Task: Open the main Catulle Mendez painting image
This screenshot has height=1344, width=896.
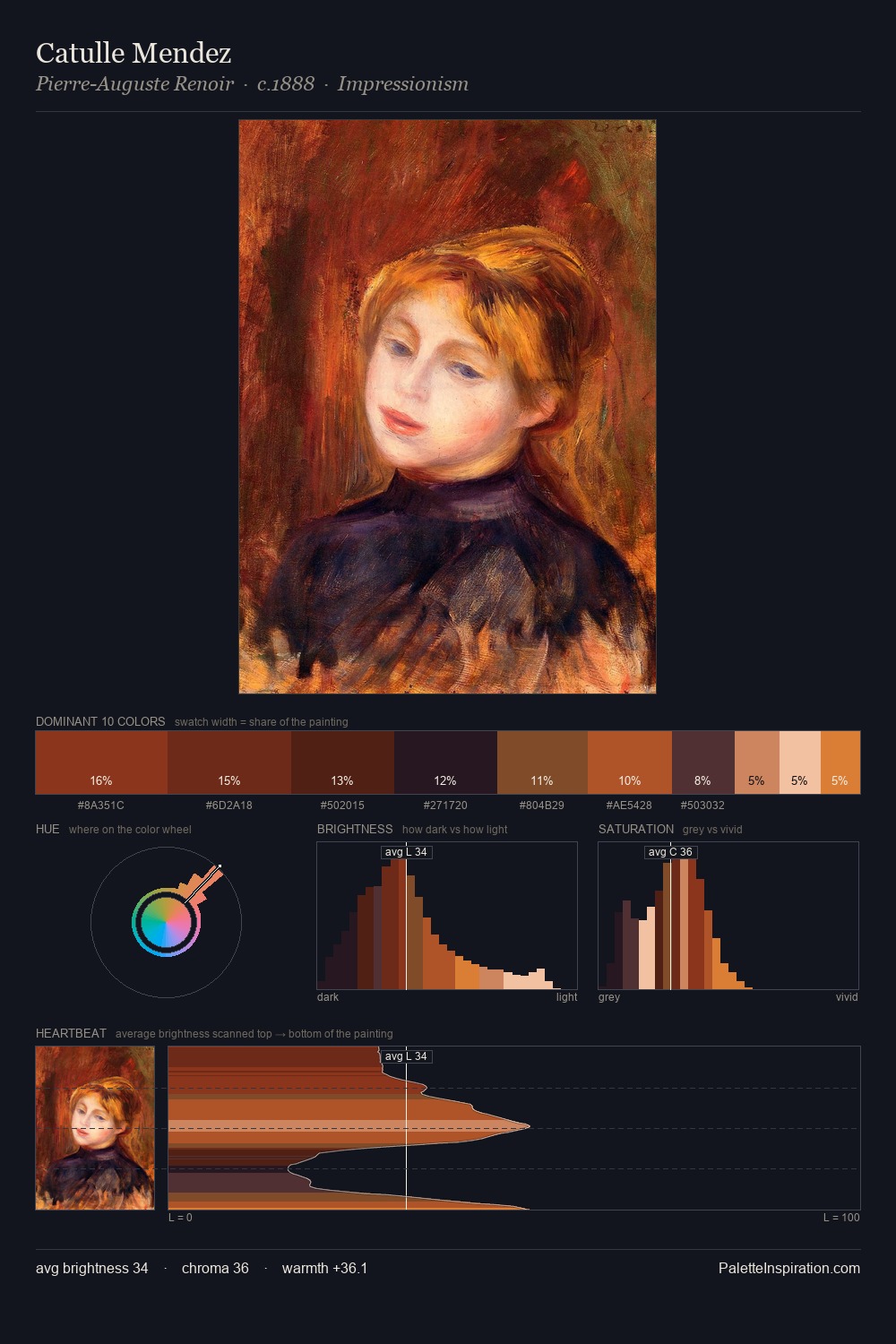Action: pos(447,407)
